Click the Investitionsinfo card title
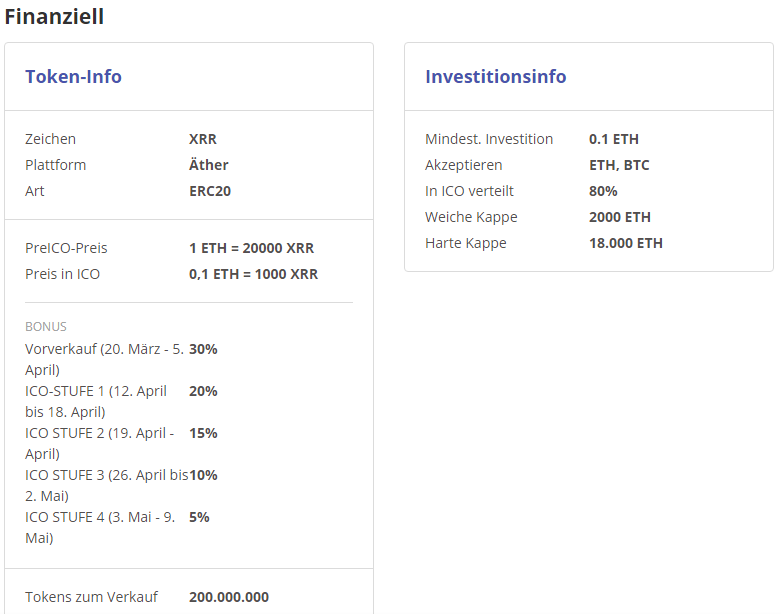Screen dimensions: 781x614 [495, 76]
